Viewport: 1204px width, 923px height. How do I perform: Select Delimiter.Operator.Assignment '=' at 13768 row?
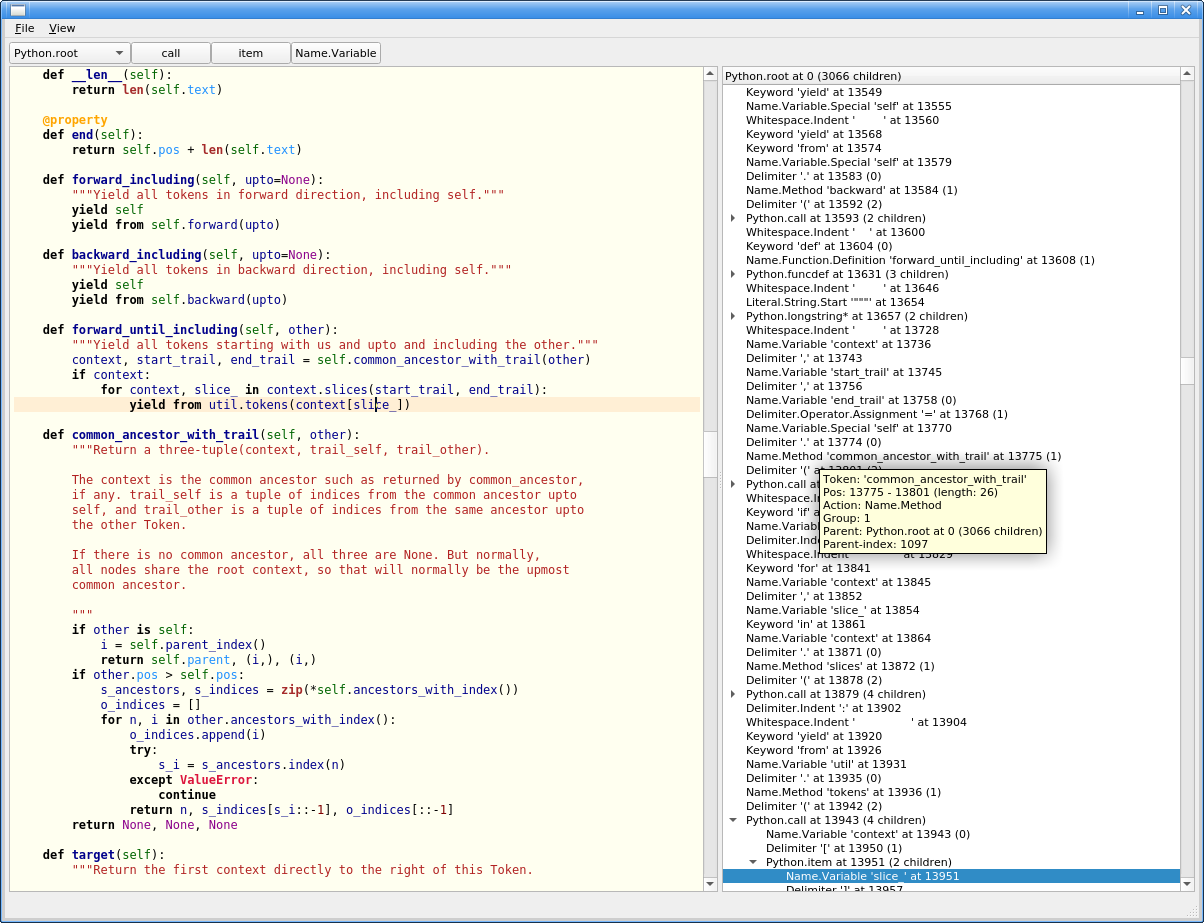(x=951, y=414)
